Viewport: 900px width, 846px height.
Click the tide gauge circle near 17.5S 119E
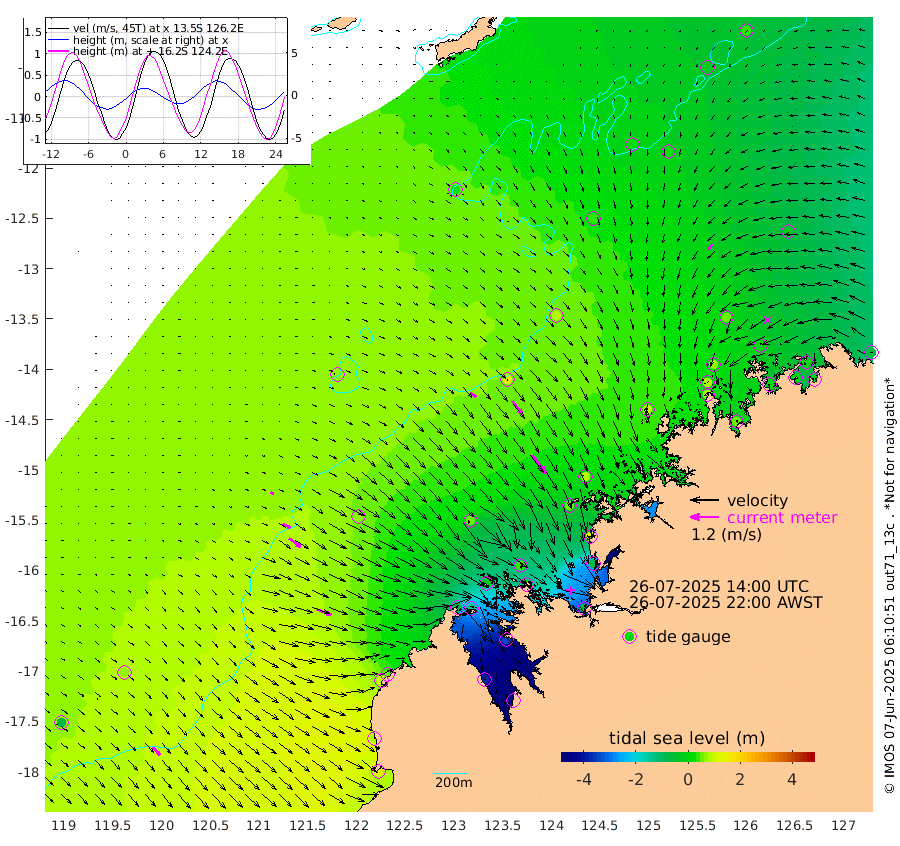[x=61, y=722]
